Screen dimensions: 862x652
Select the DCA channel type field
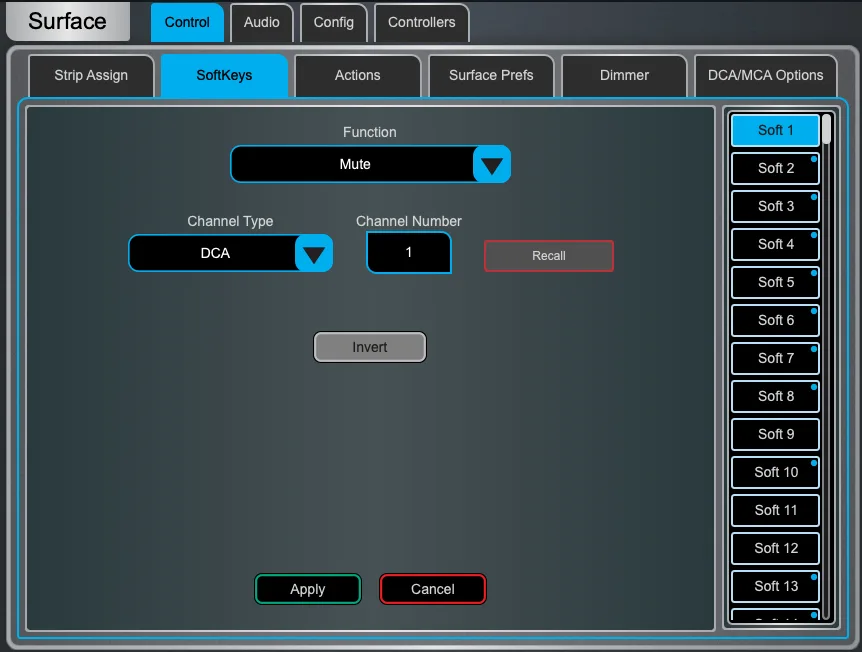[213, 253]
